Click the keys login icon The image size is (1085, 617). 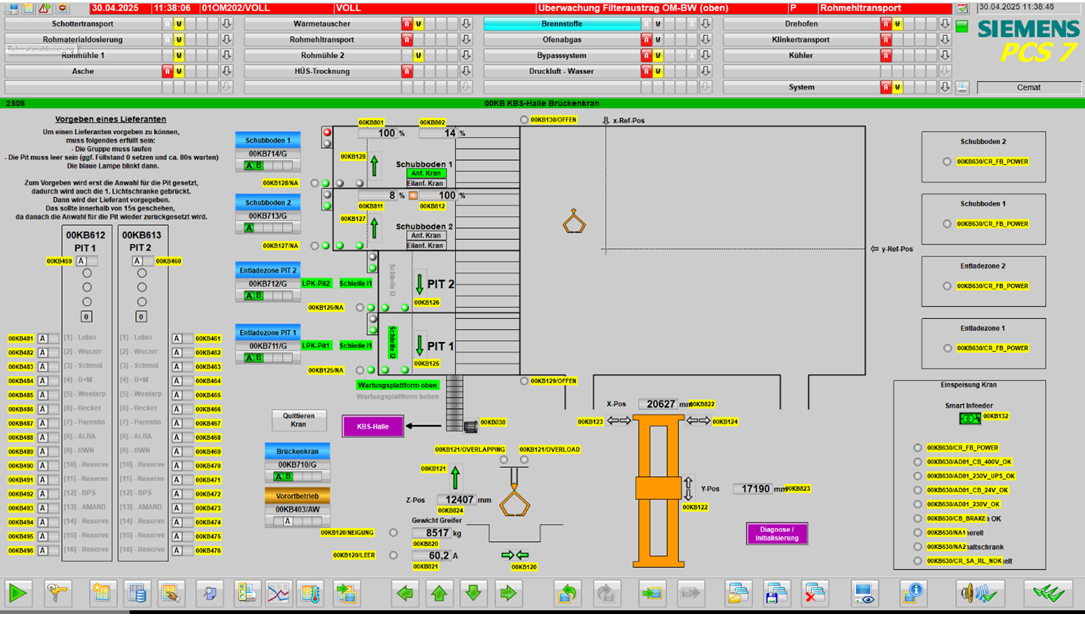58,593
